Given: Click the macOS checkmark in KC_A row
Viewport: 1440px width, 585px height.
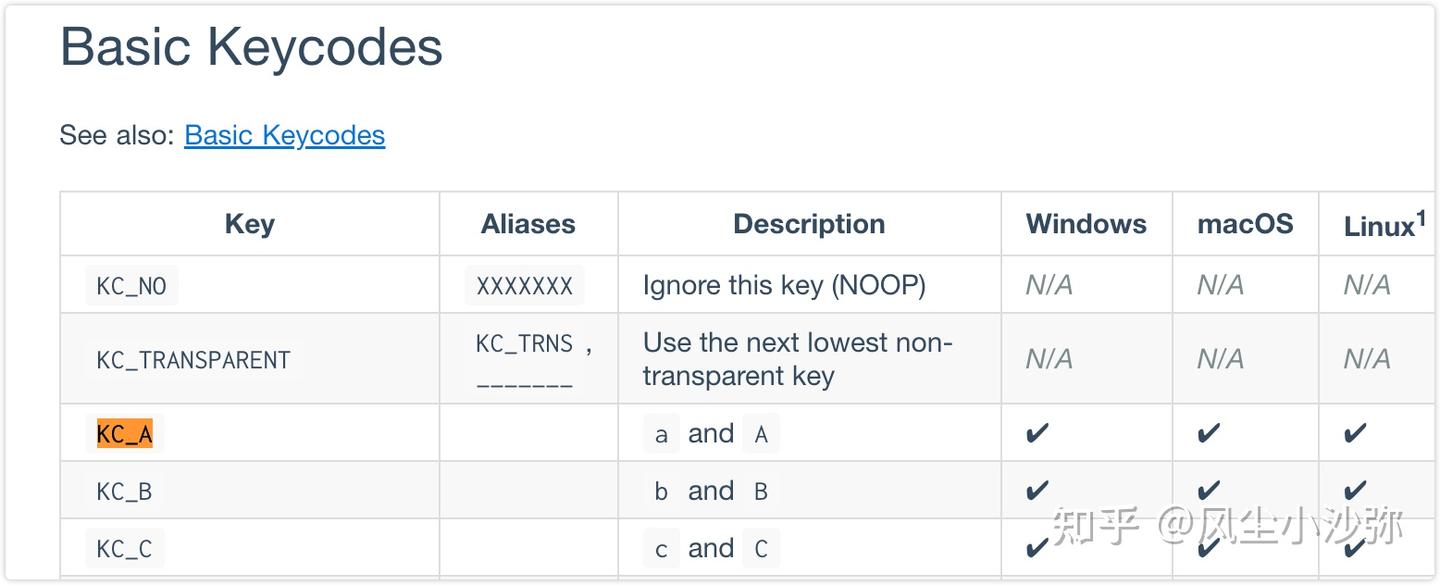Looking at the screenshot, I should (x=1209, y=434).
